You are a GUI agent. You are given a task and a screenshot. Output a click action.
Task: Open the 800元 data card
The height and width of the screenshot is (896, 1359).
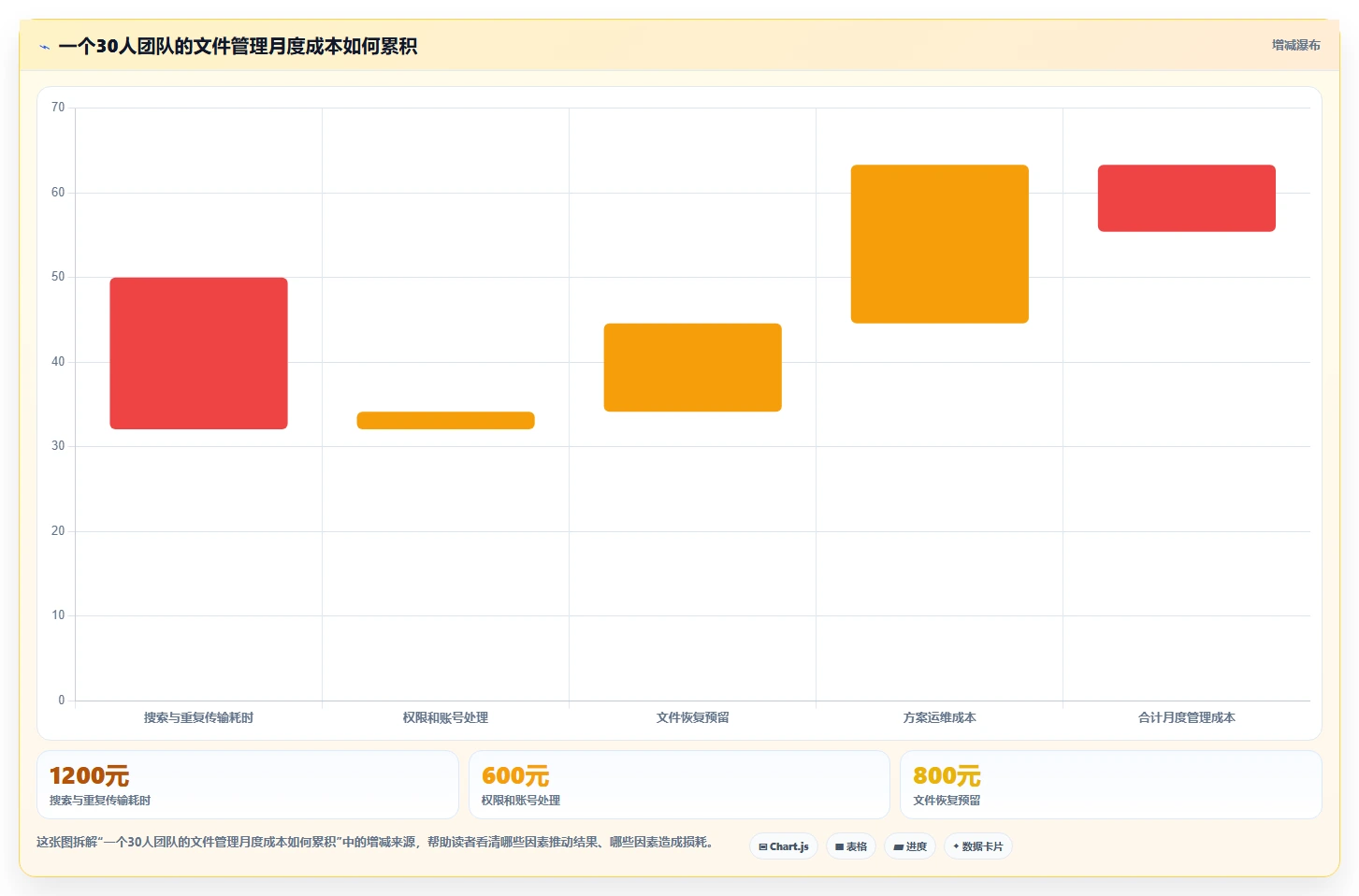(1110, 785)
